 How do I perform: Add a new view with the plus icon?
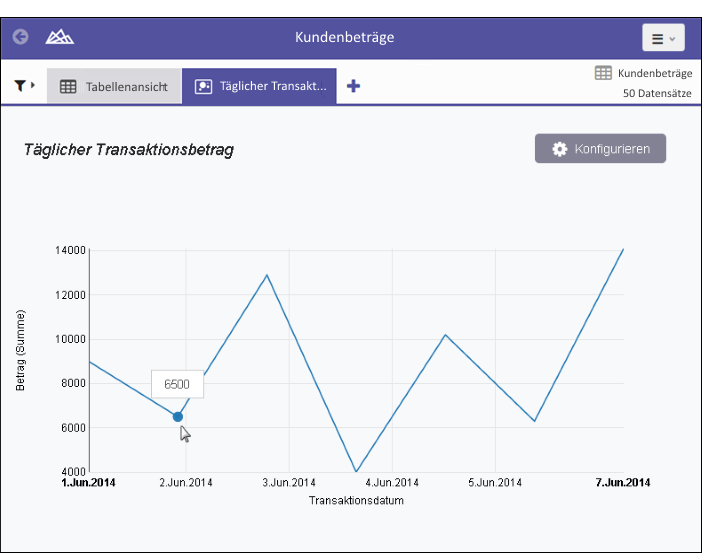353,86
